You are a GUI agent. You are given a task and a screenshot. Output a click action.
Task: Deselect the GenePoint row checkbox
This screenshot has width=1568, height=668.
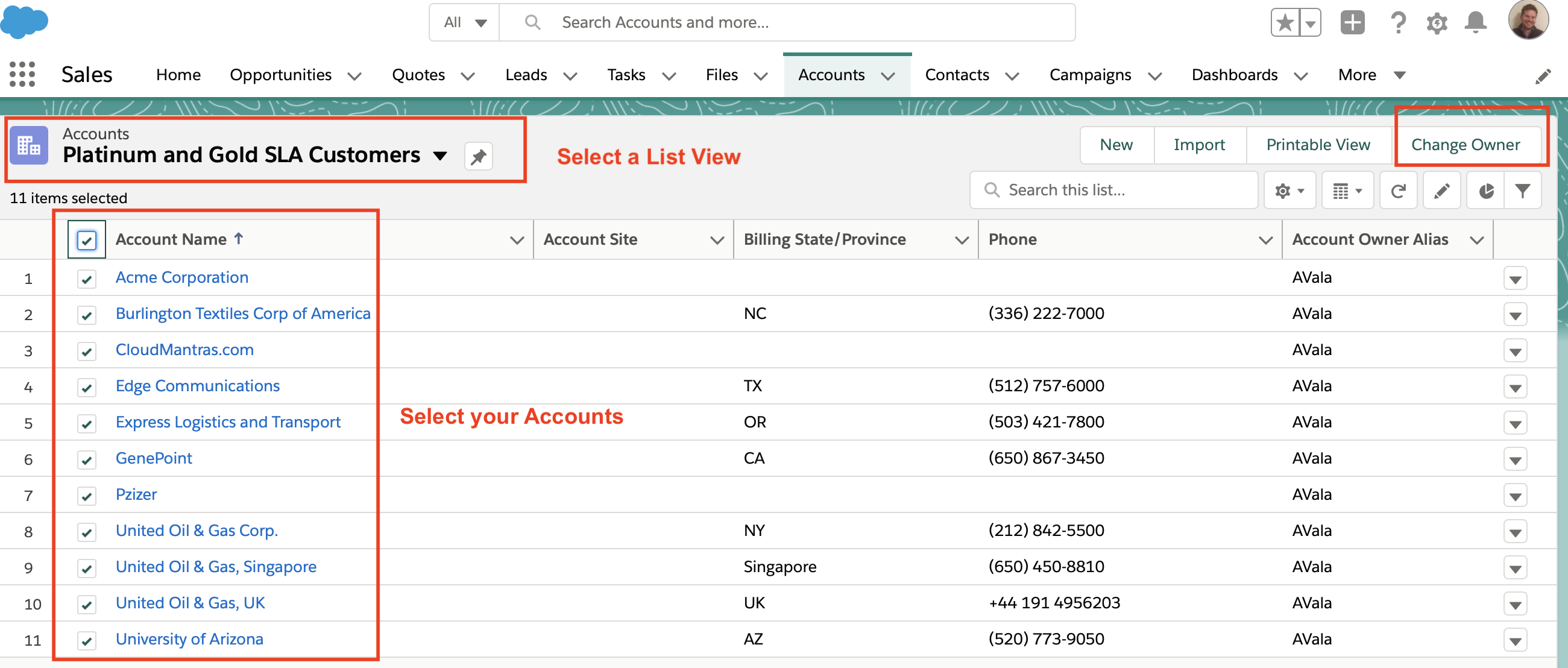tap(86, 460)
